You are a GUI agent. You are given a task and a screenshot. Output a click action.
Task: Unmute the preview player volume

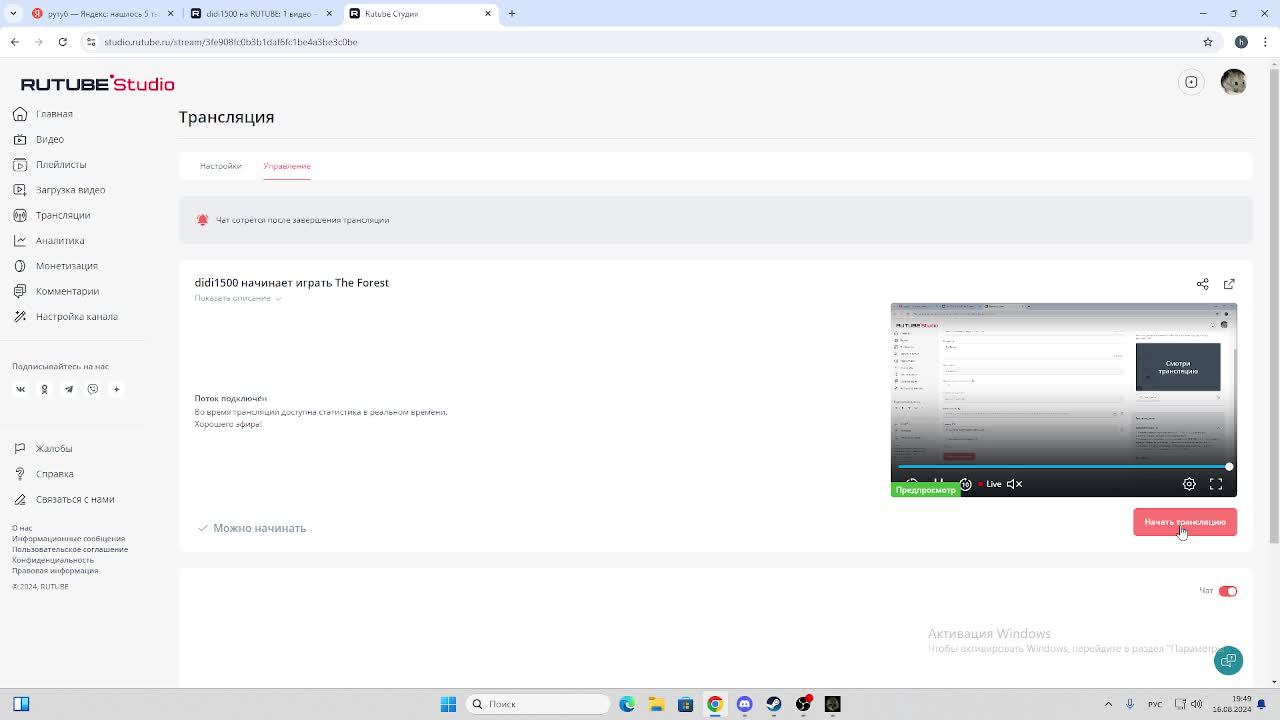coord(1014,484)
